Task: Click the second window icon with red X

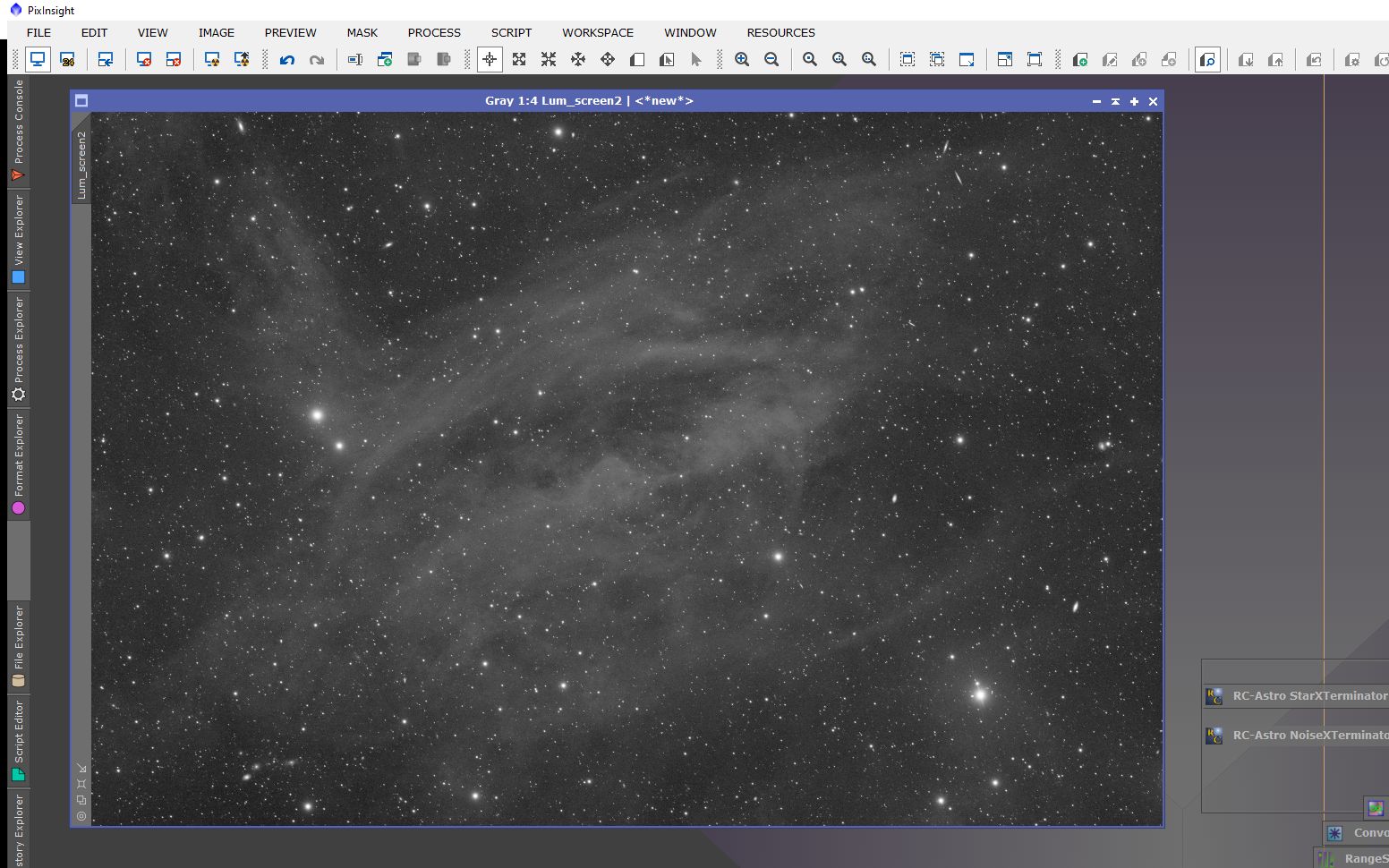Action: pos(174,60)
